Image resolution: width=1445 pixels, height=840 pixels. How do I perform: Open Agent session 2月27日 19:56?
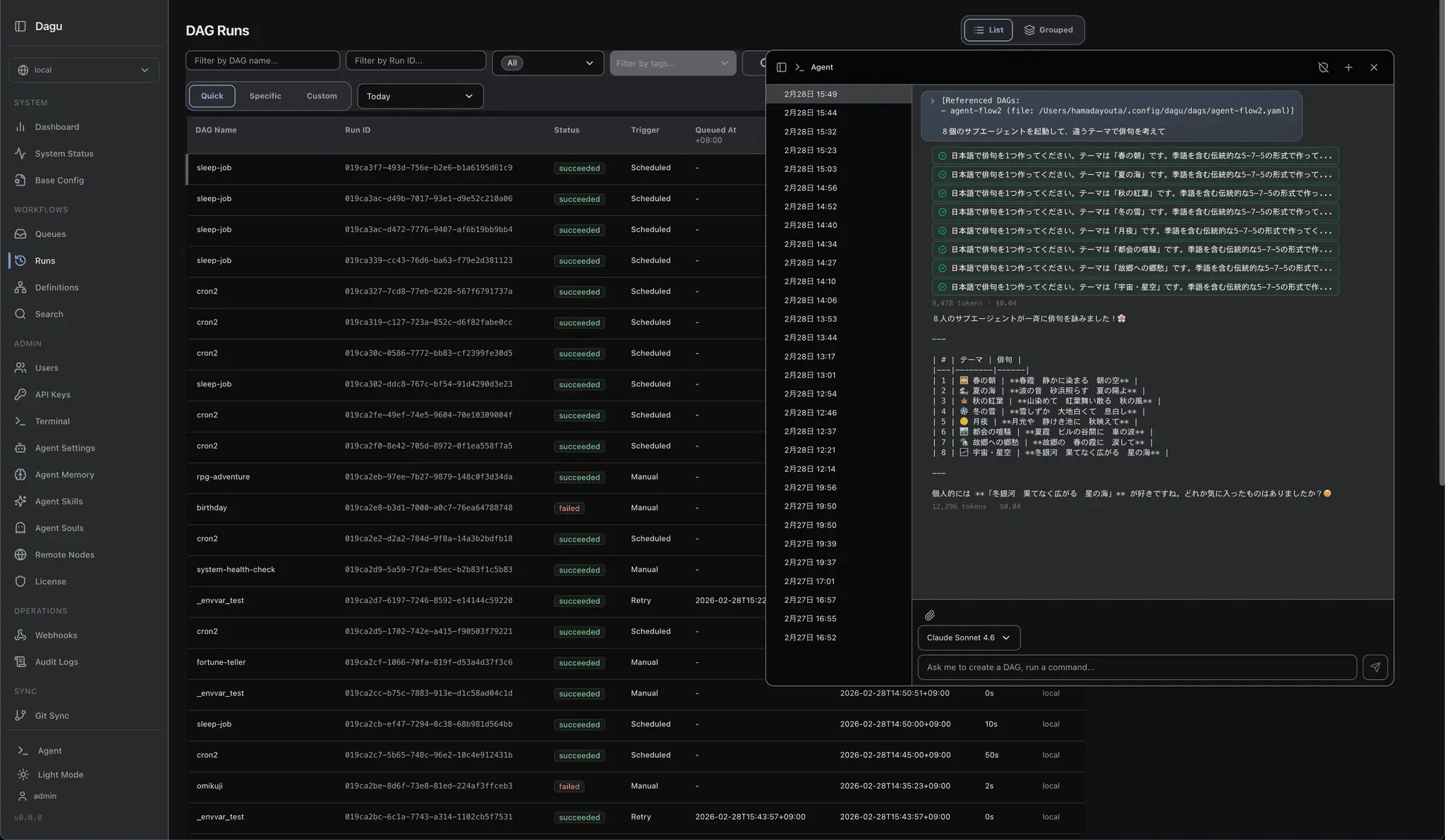click(x=839, y=488)
